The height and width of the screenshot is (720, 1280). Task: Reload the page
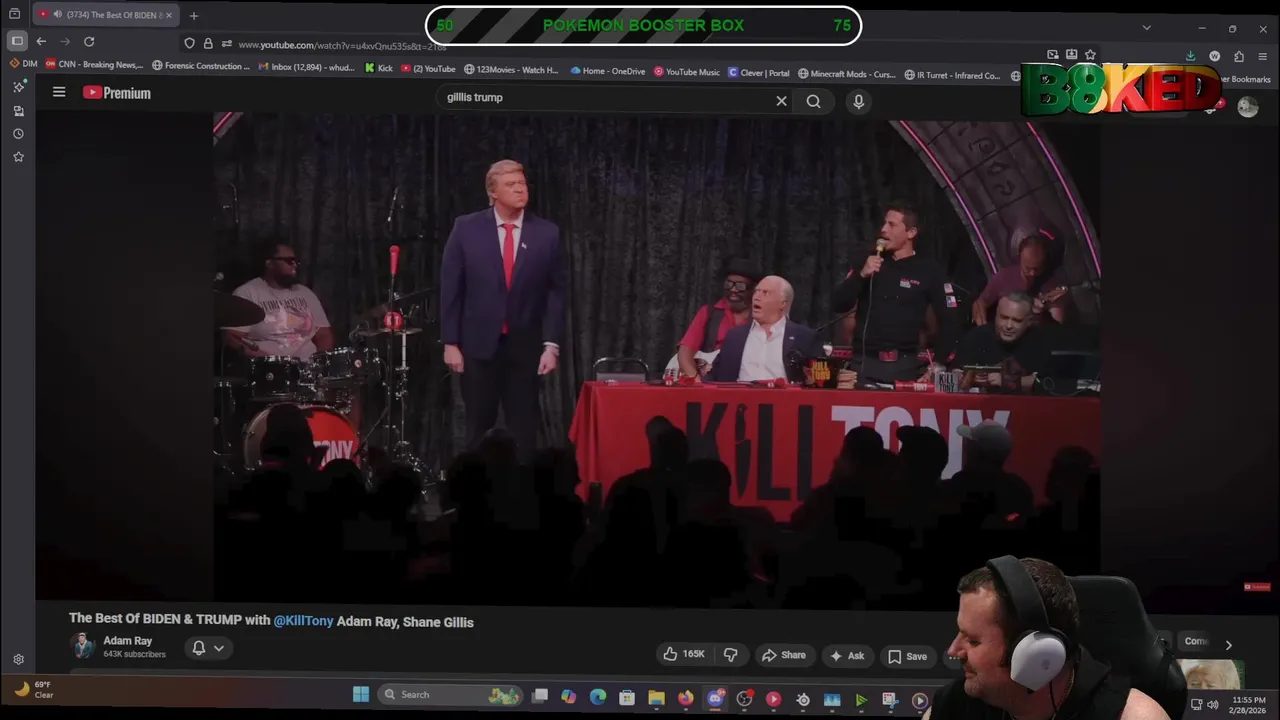(89, 41)
